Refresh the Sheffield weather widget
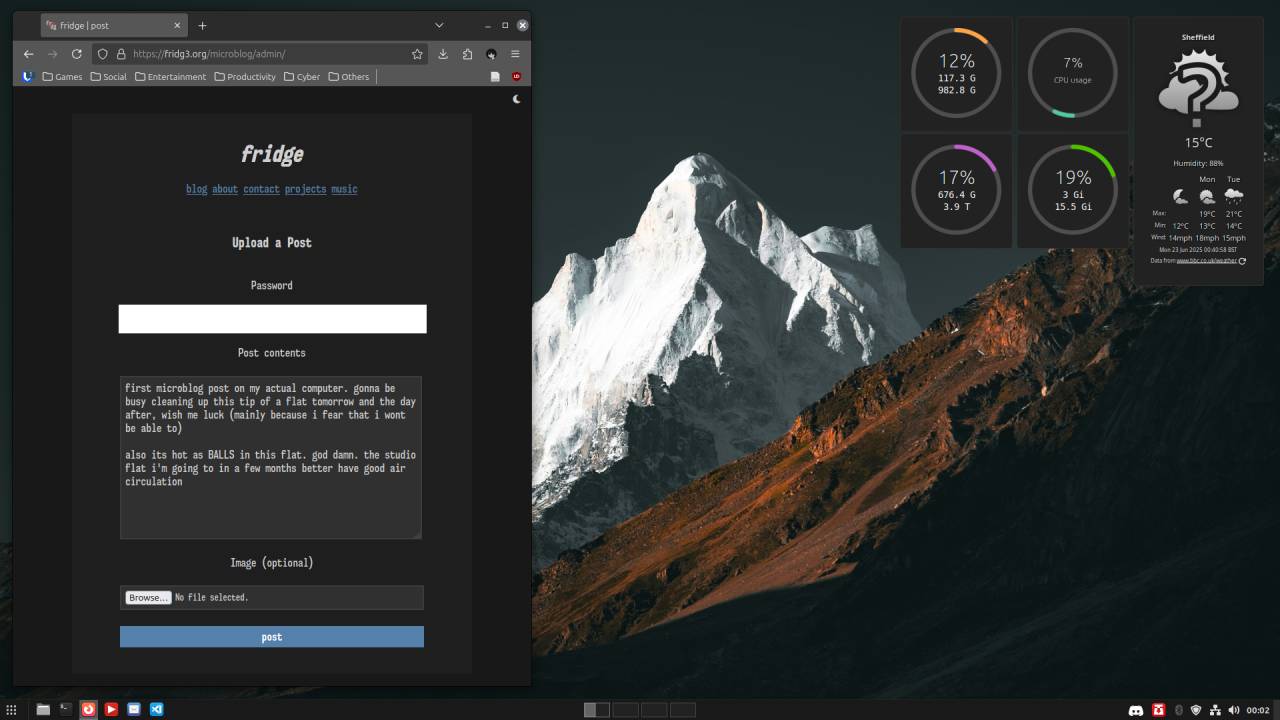The image size is (1280, 720). (1242, 261)
